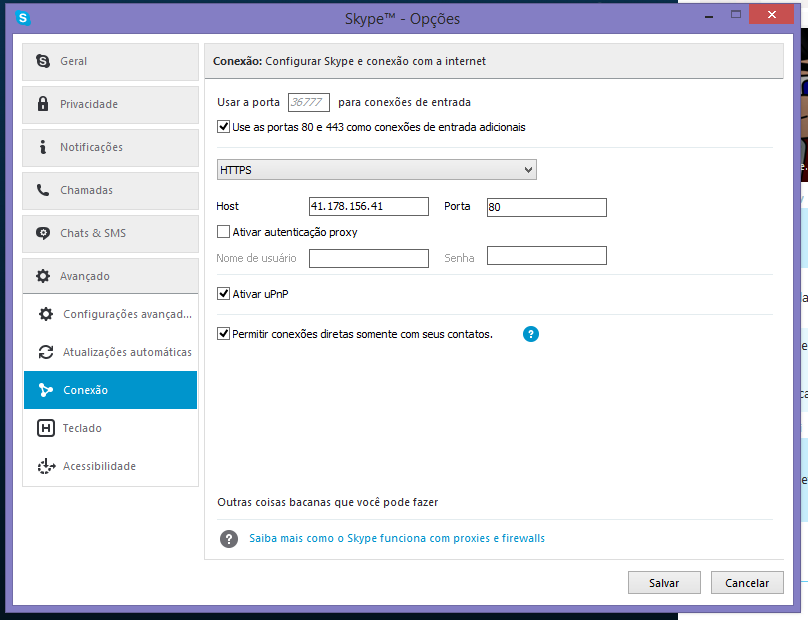Open the Notificações settings section
This screenshot has height=620, width=808.
pos(110,147)
